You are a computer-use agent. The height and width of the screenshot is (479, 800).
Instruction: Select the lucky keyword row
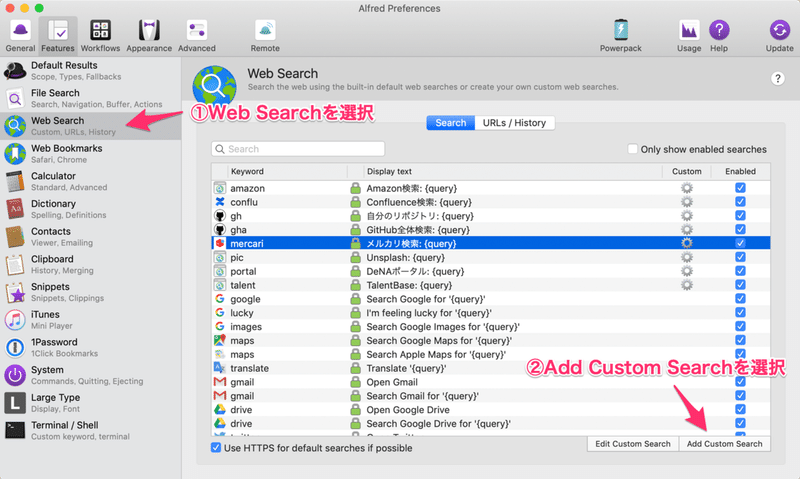(x=491, y=313)
